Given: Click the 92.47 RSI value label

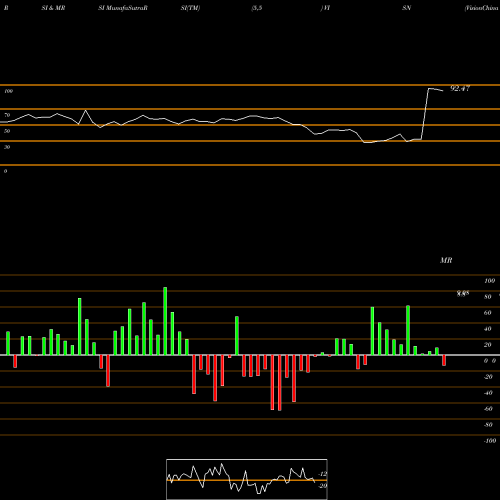Looking at the screenshot, I should tap(460, 88).
